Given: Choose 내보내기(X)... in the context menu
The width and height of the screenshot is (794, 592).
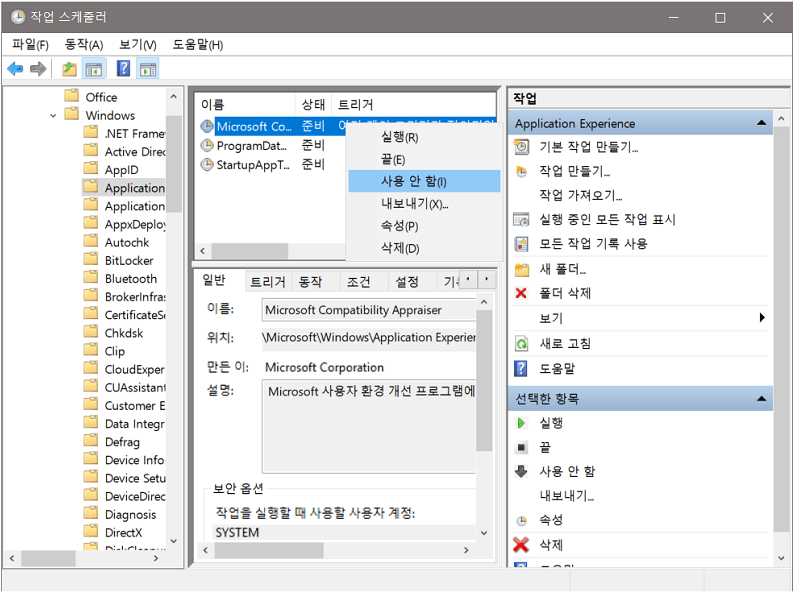Looking at the screenshot, I should click(424, 204).
